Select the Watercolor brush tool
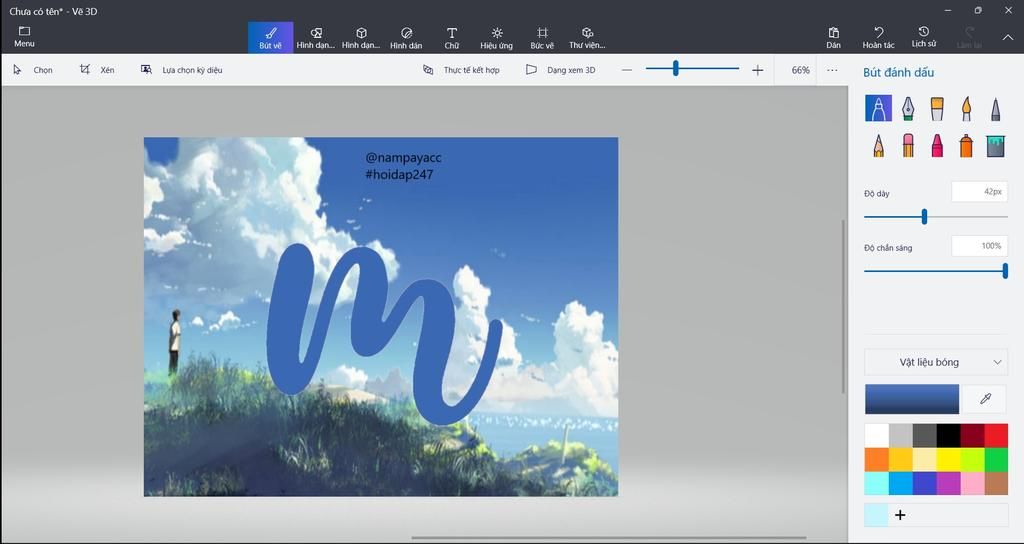Viewport: 1024px width, 544px height. point(967,108)
